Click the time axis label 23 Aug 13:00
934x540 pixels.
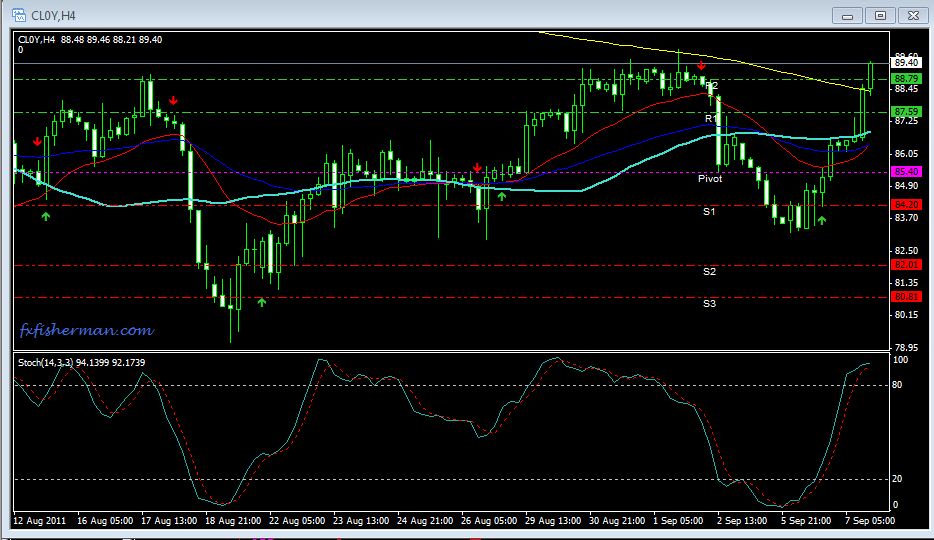361,521
